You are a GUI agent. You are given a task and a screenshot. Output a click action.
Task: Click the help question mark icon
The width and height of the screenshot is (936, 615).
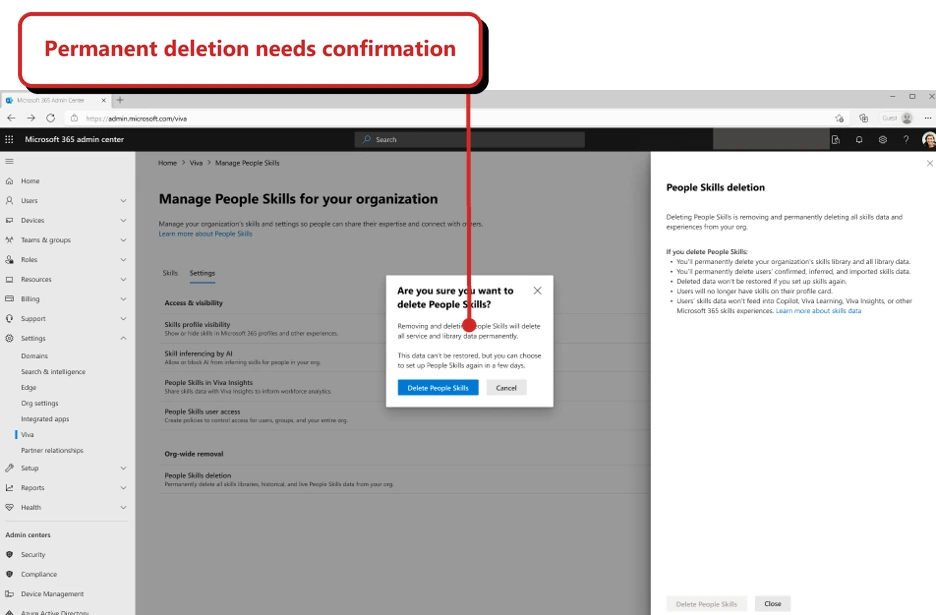tap(906, 140)
